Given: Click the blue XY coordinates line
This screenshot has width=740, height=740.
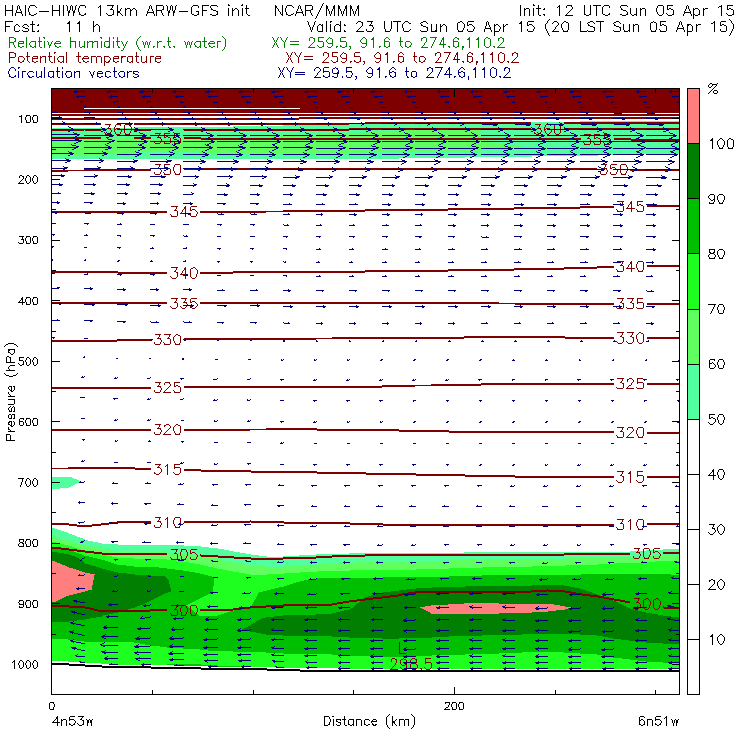Looking at the screenshot, I should 394,73.
